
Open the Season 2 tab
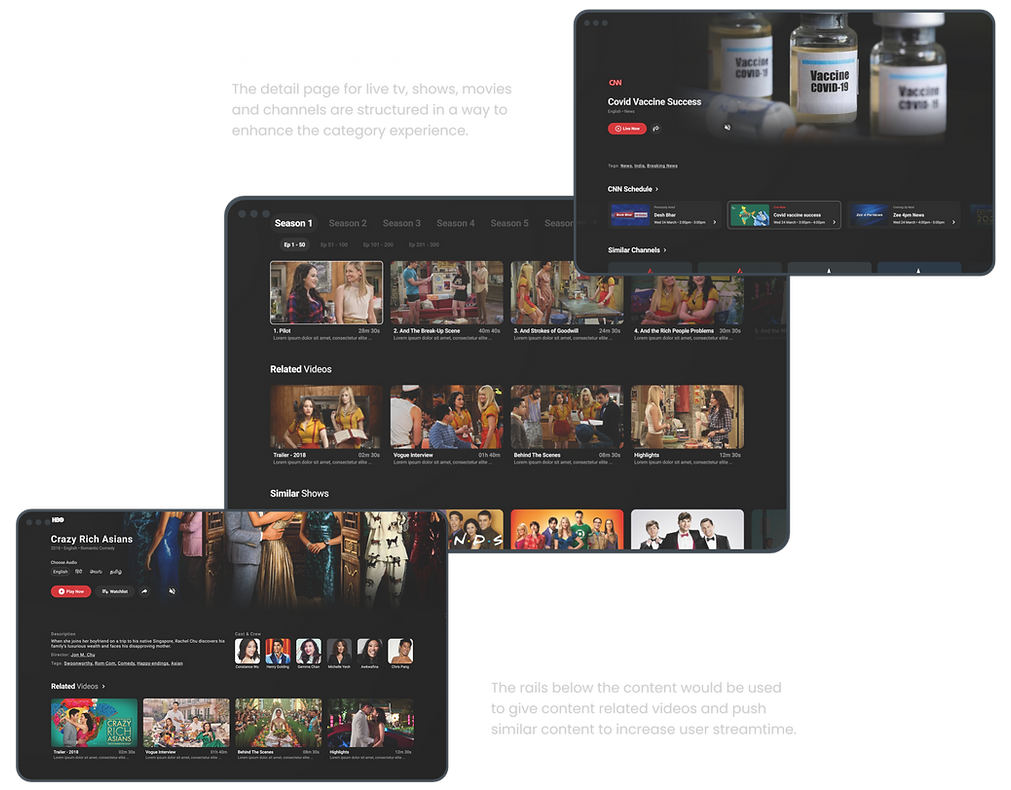(348, 223)
